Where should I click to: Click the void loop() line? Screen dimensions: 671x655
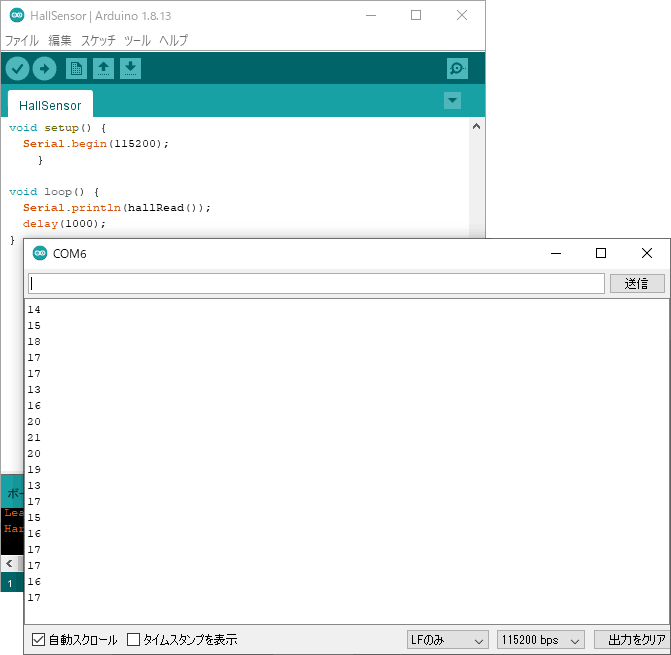[x=54, y=192]
